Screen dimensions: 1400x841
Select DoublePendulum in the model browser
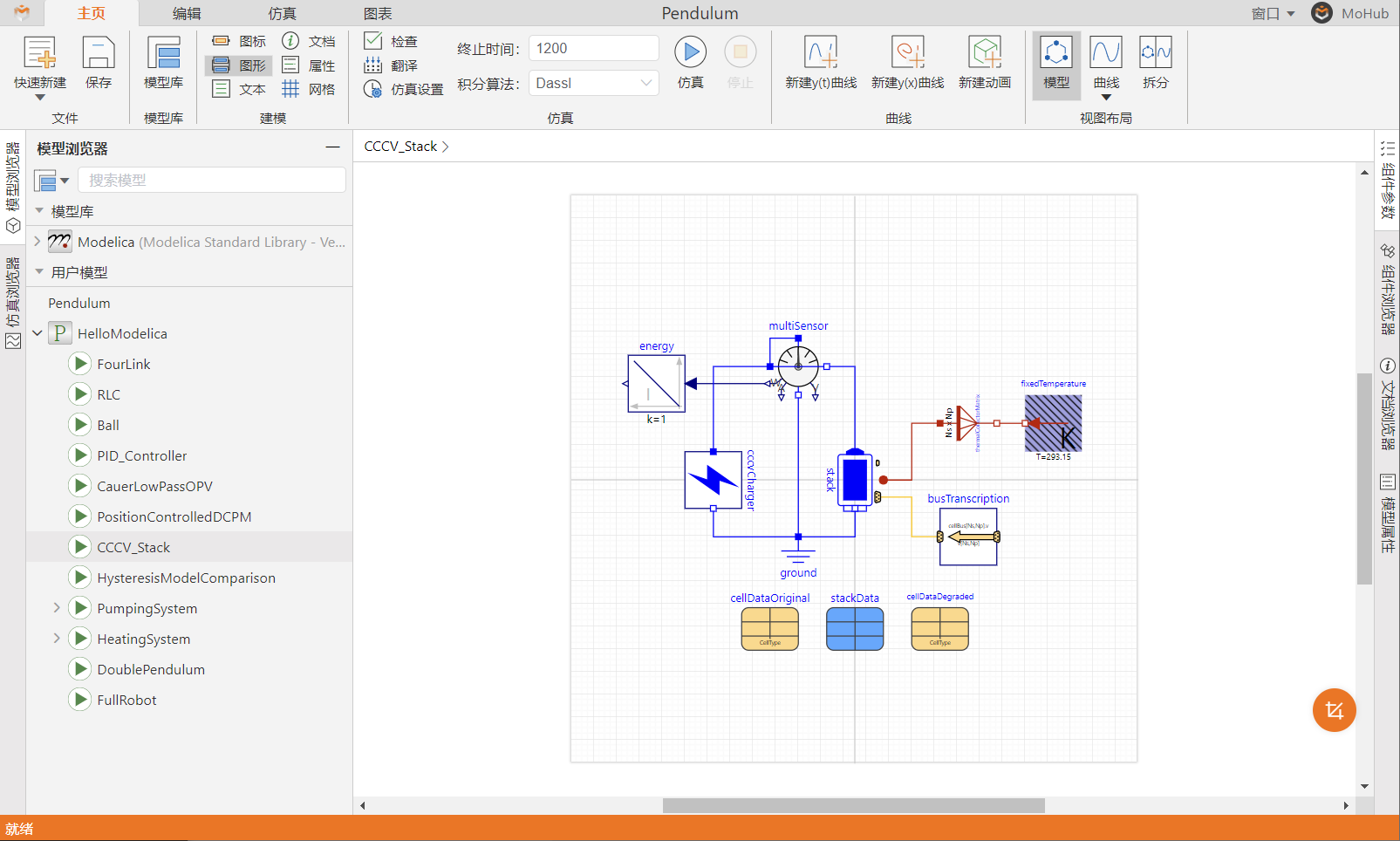(151, 669)
